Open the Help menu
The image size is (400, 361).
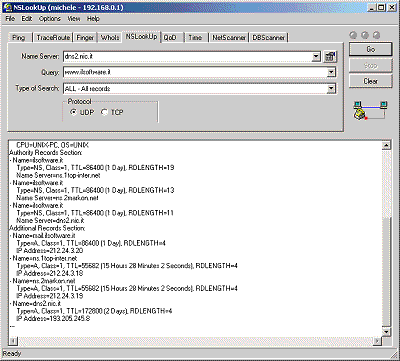[x=93, y=19]
